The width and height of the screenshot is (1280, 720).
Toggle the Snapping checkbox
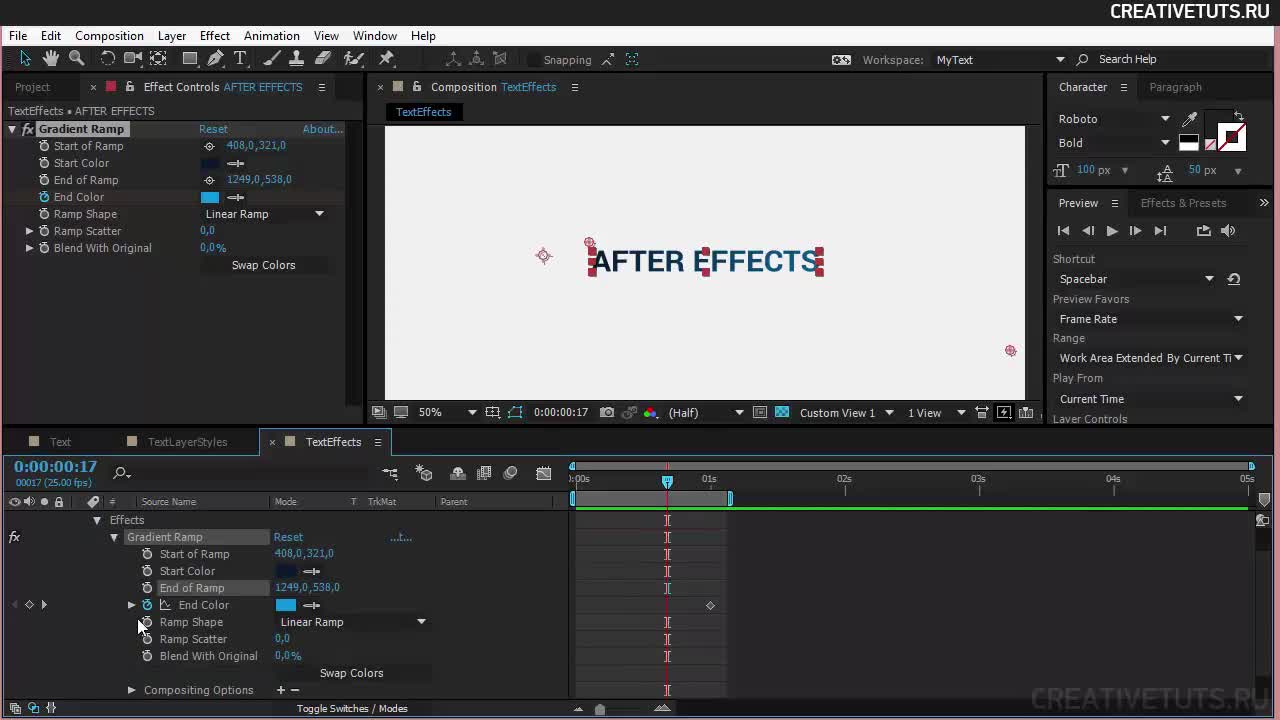[534, 60]
